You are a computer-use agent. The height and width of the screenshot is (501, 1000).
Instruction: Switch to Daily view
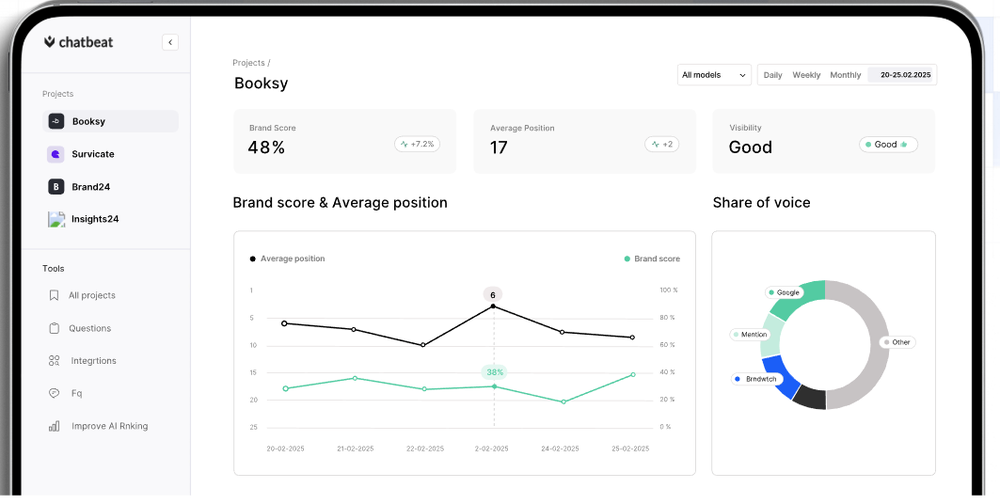773,75
